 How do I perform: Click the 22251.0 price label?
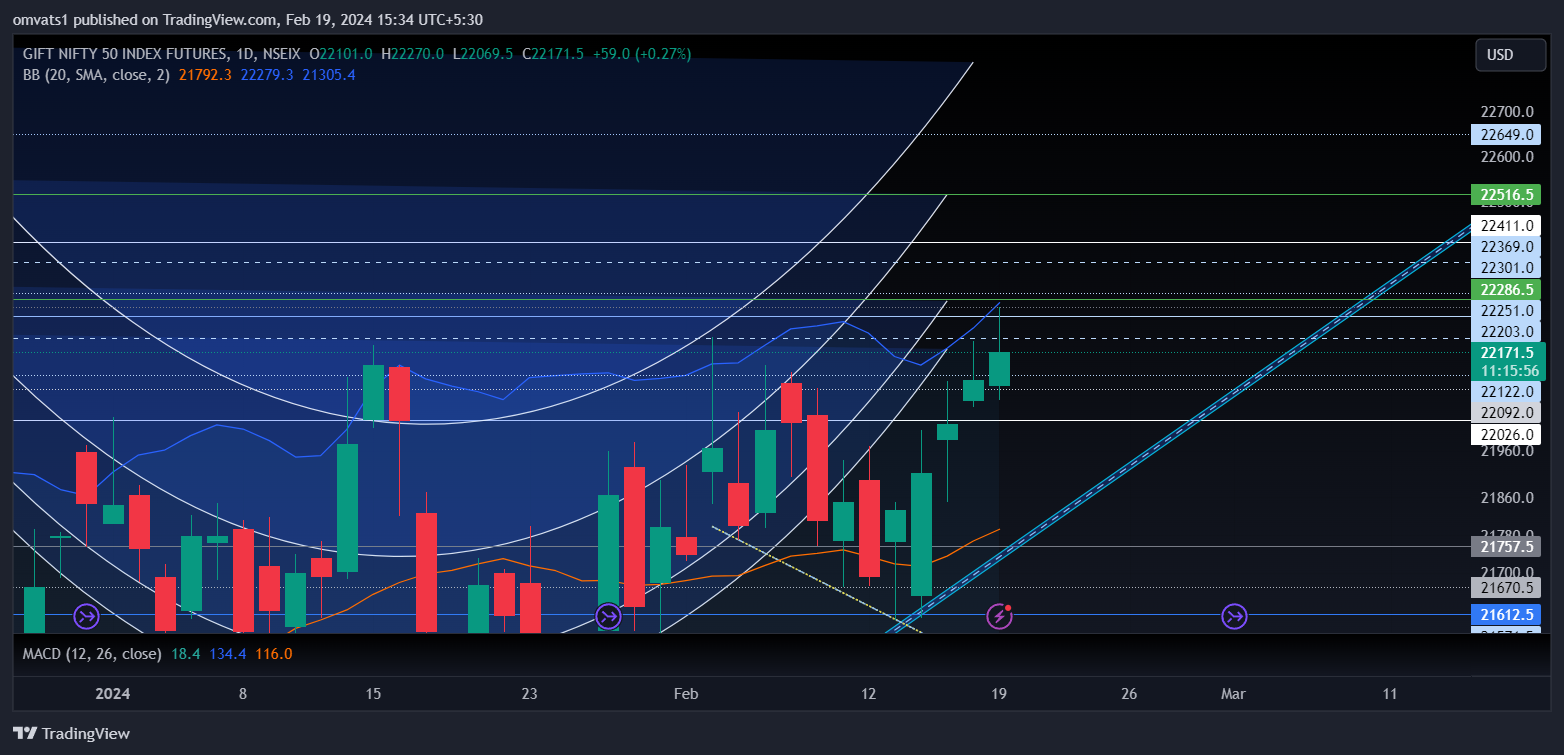point(1507,311)
